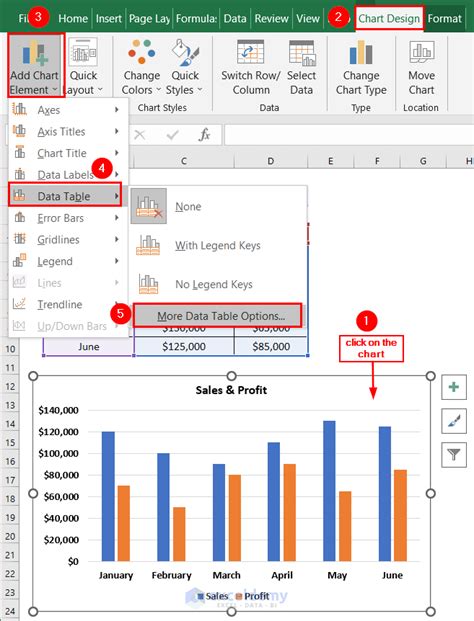Select column D header
Screen dimensions: 474x621
pos(270,161)
